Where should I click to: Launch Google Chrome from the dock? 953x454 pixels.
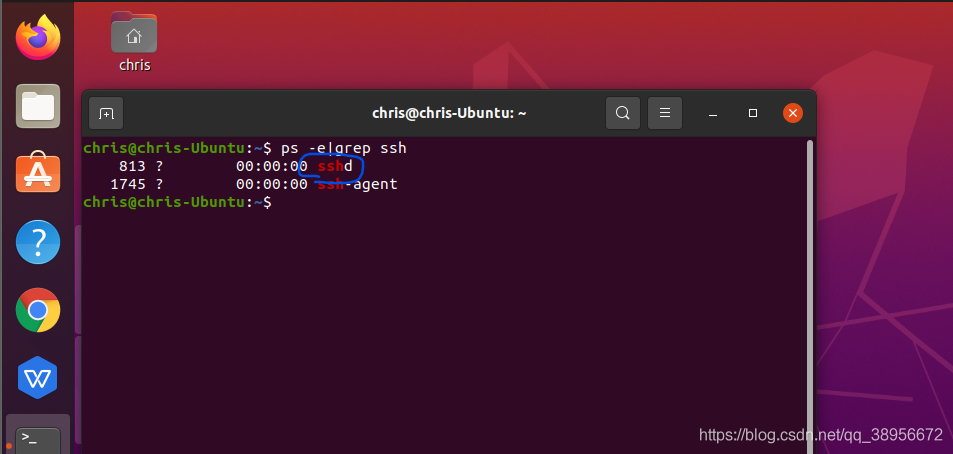pyautogui.click(x=38, y=310)
